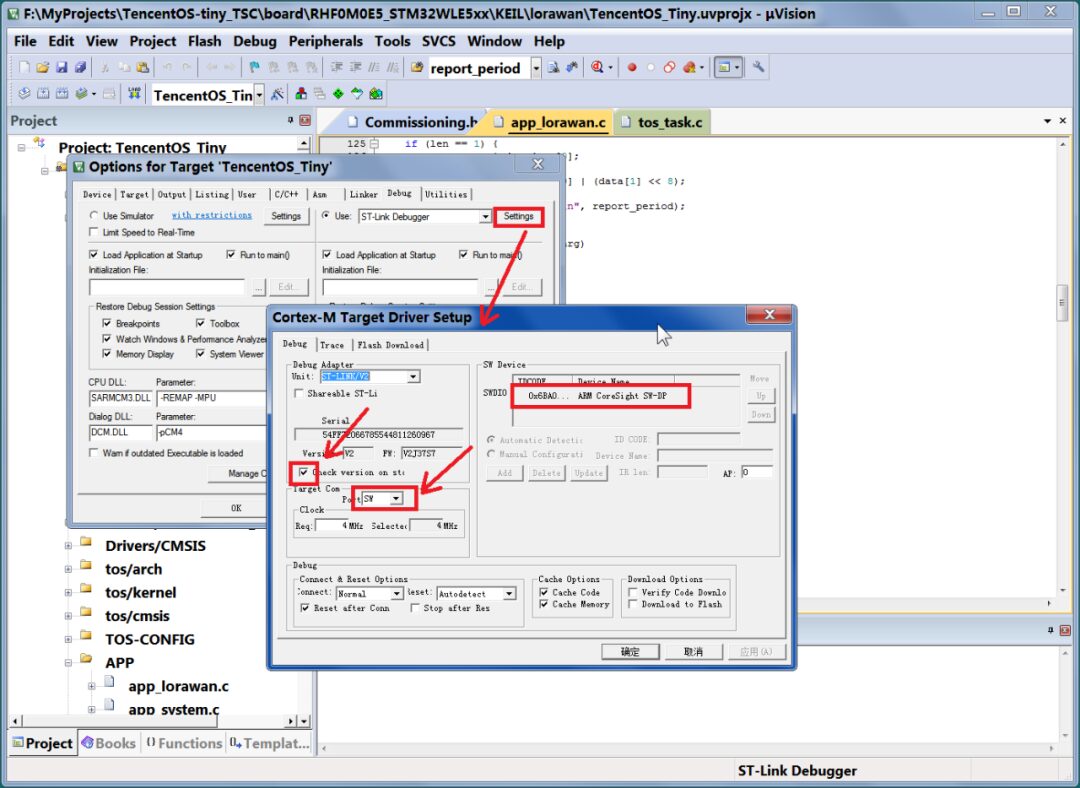Open the TencentOS_Tiny target dropdown
The height and width of the screenshot is (788, 1080).
(x=259, y=95)
